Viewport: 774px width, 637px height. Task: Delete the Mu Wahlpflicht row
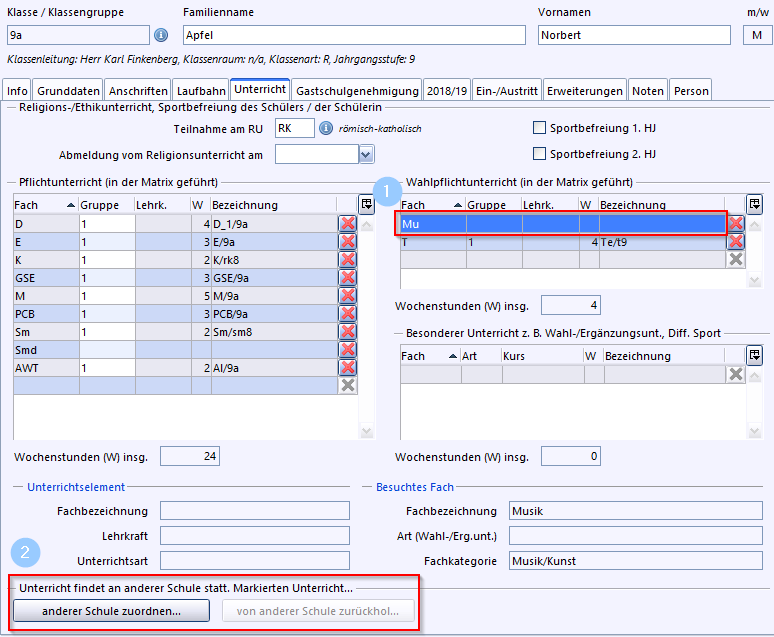tap(736, 224)
